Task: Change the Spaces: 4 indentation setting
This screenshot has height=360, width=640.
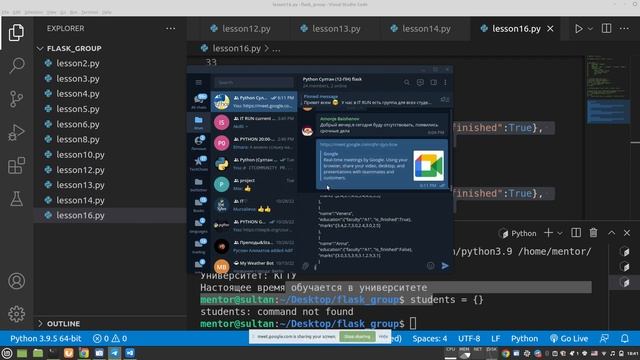Action: click(x=429, y=339)
